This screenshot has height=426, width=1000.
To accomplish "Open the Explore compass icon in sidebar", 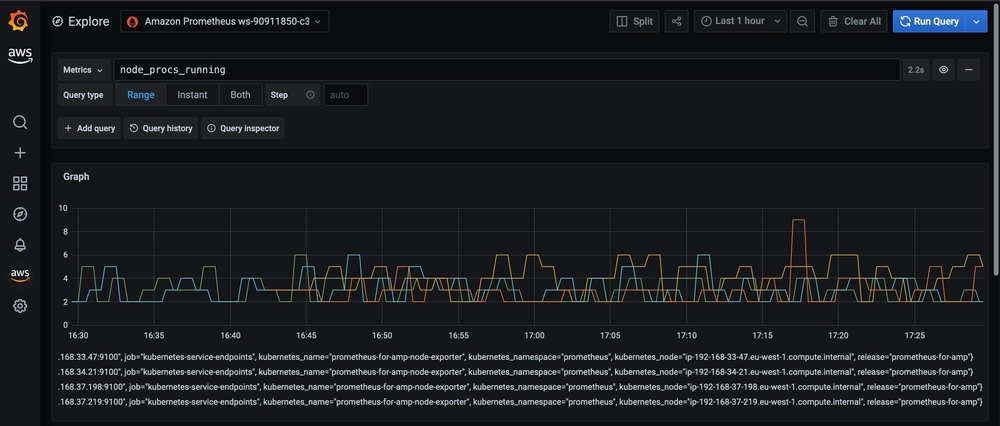I will coord(20,214).
